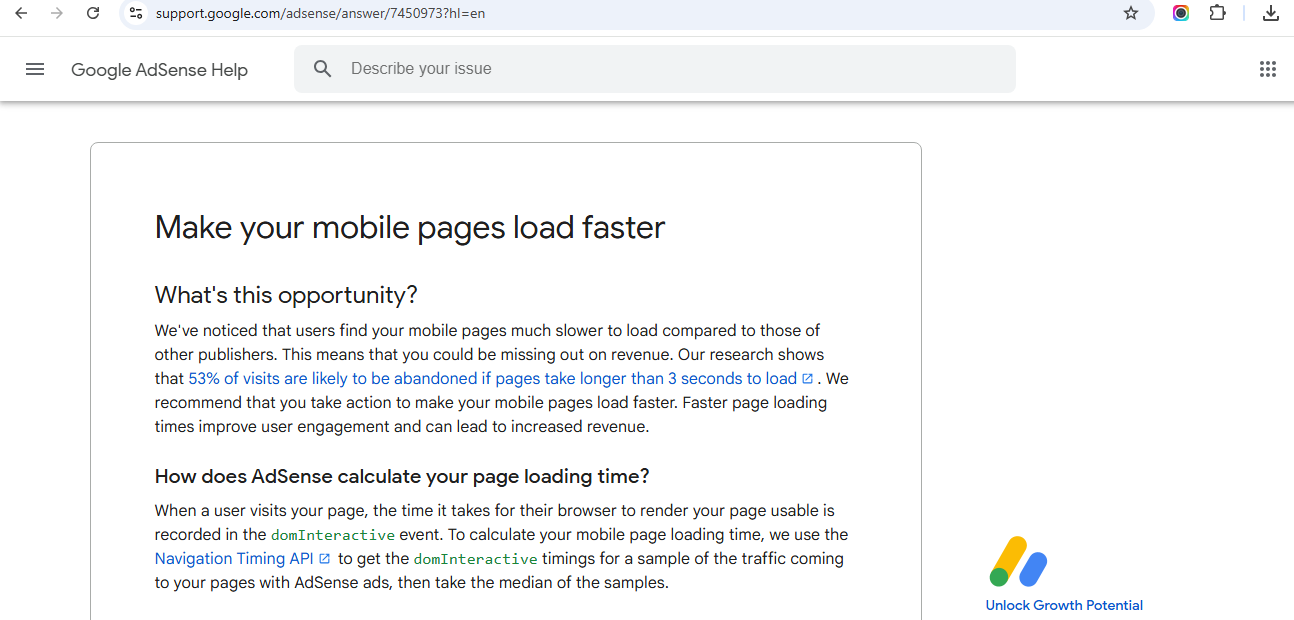
Task: Open the hamburger main menu
Action: (x=35, y=69)
